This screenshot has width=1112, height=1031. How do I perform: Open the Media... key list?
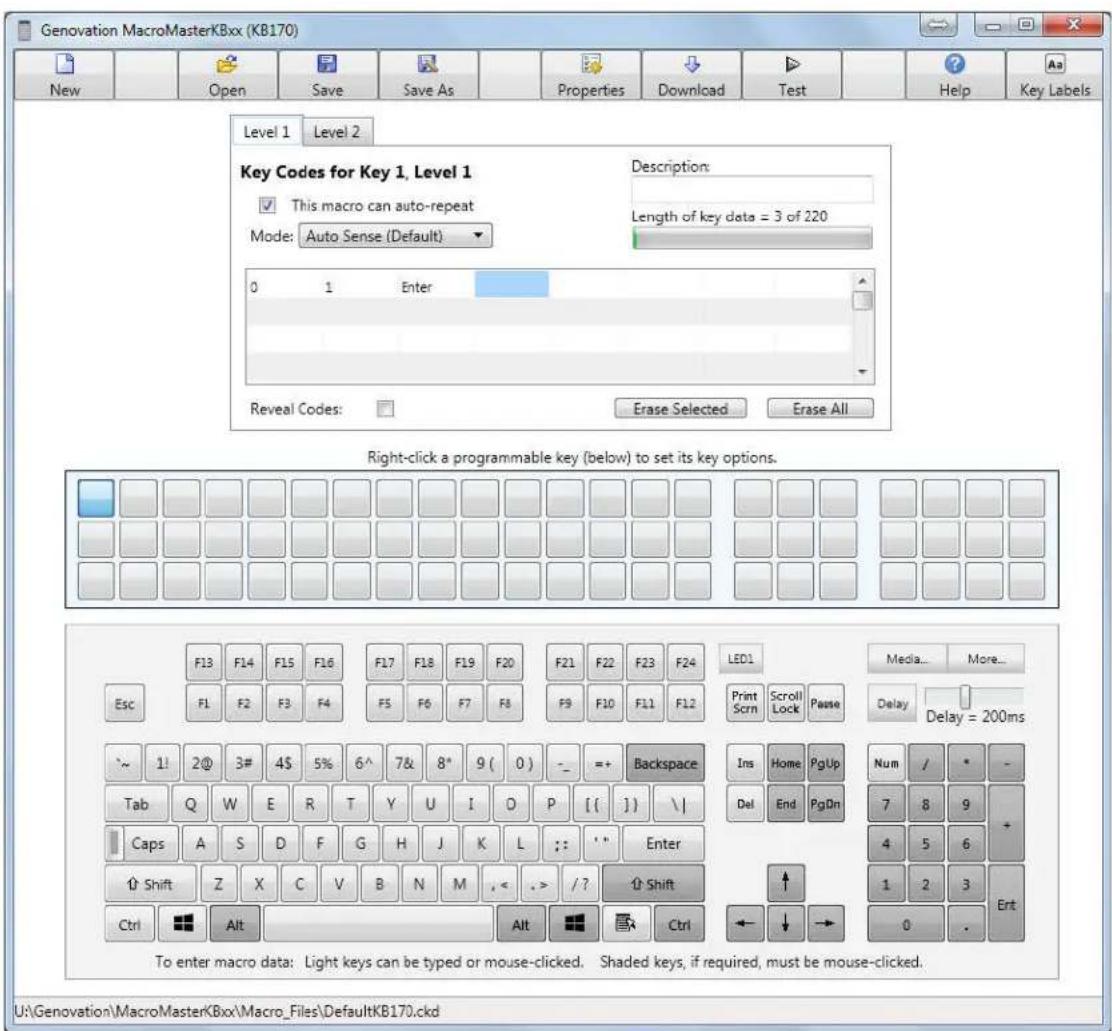click(x=907, y=659)
